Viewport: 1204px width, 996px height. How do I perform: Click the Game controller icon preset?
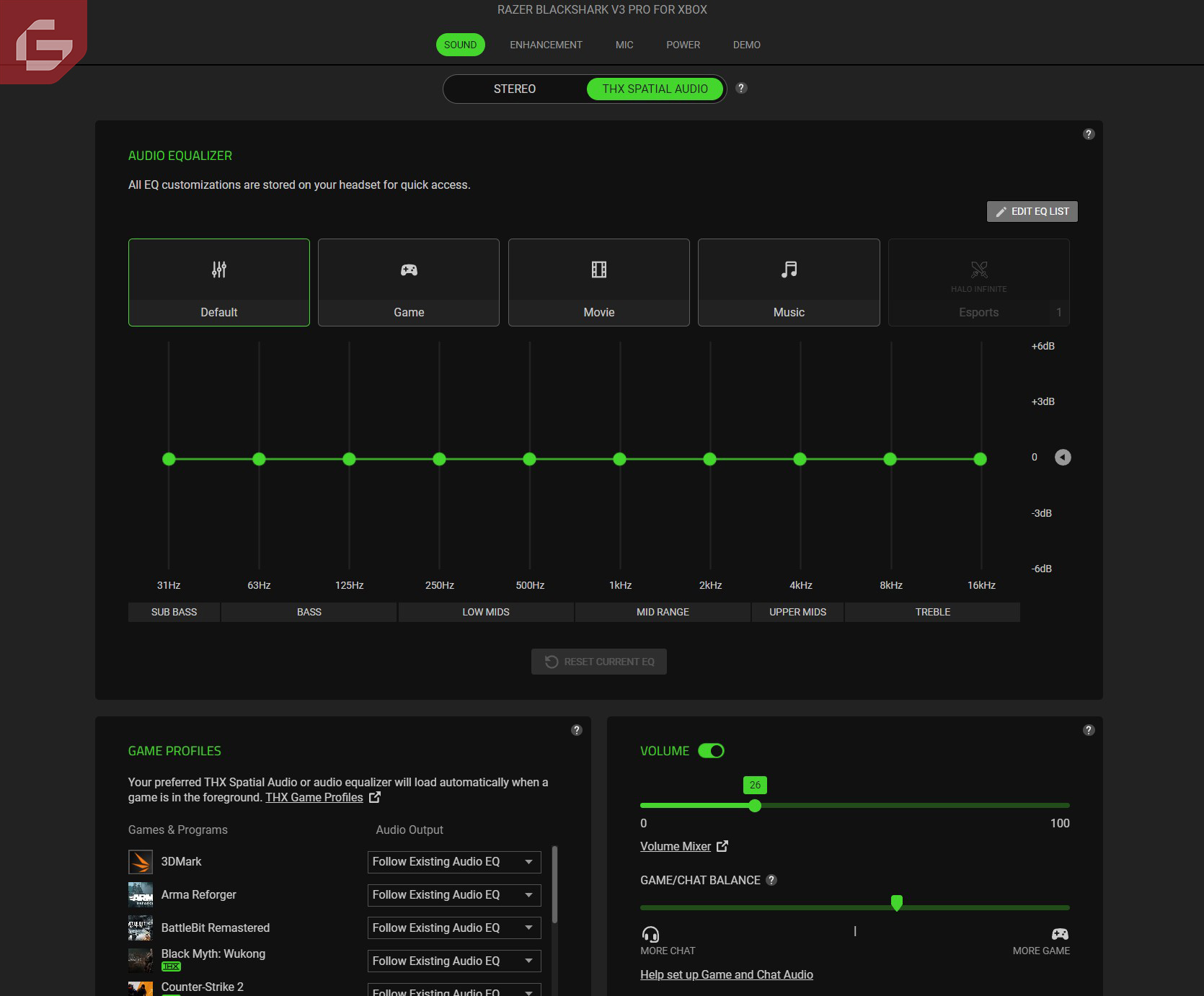[x=409, y=270]
